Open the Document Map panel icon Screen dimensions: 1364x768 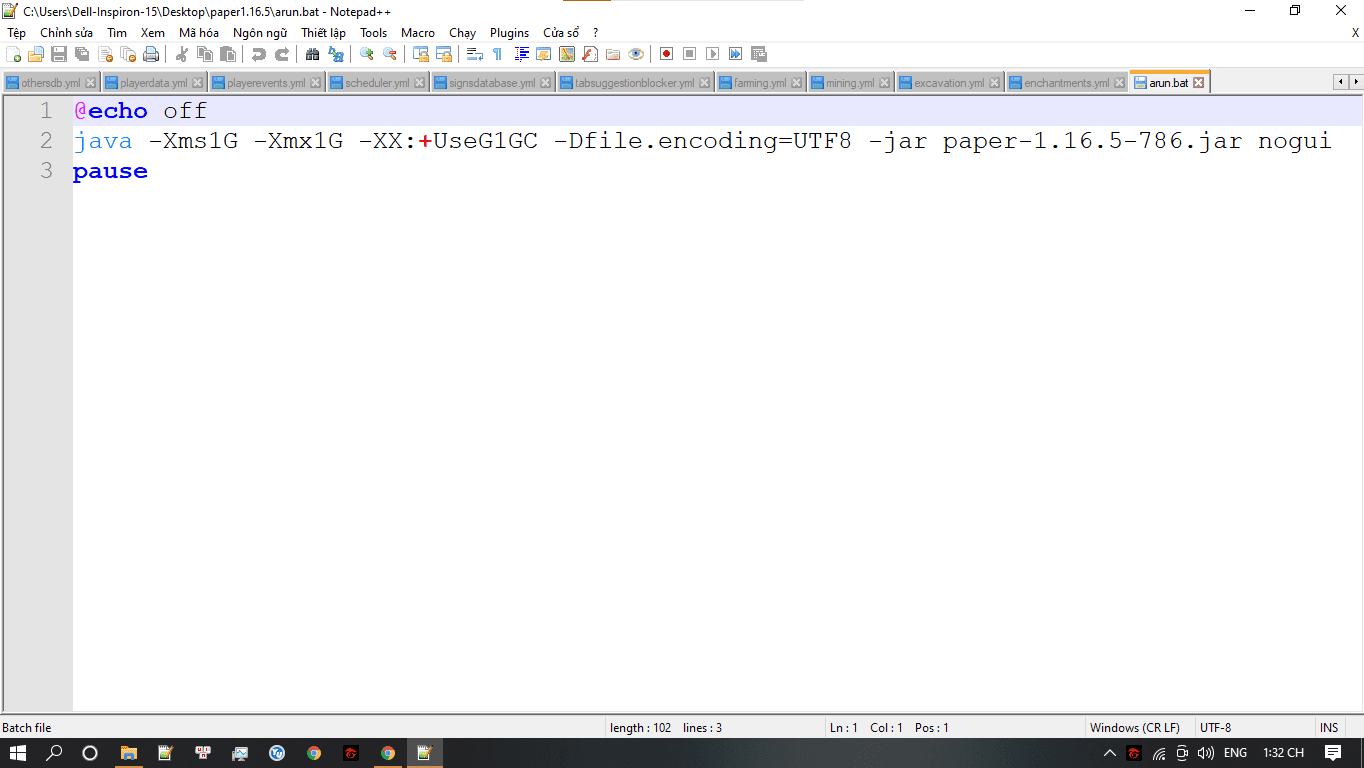567,54
